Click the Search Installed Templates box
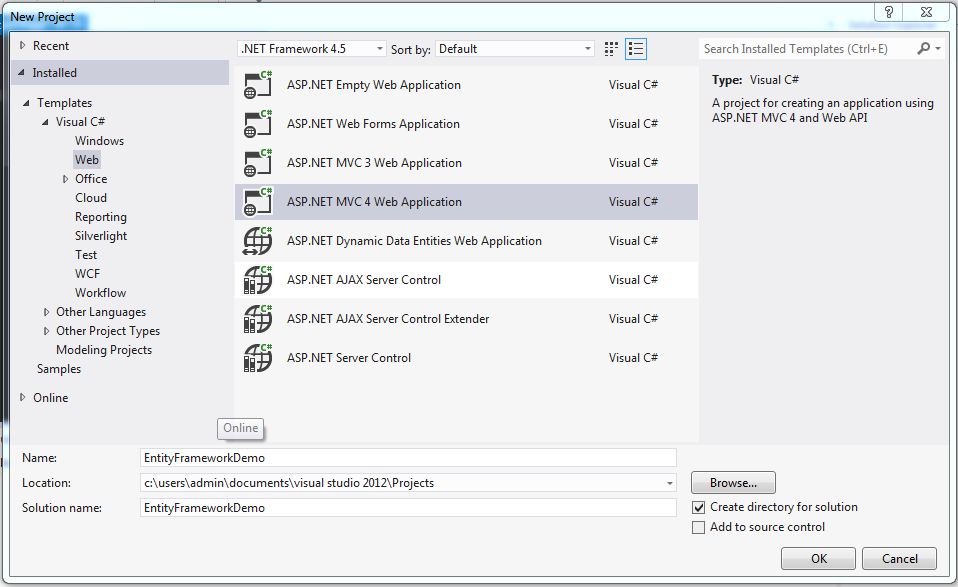 tap(807, 48)
